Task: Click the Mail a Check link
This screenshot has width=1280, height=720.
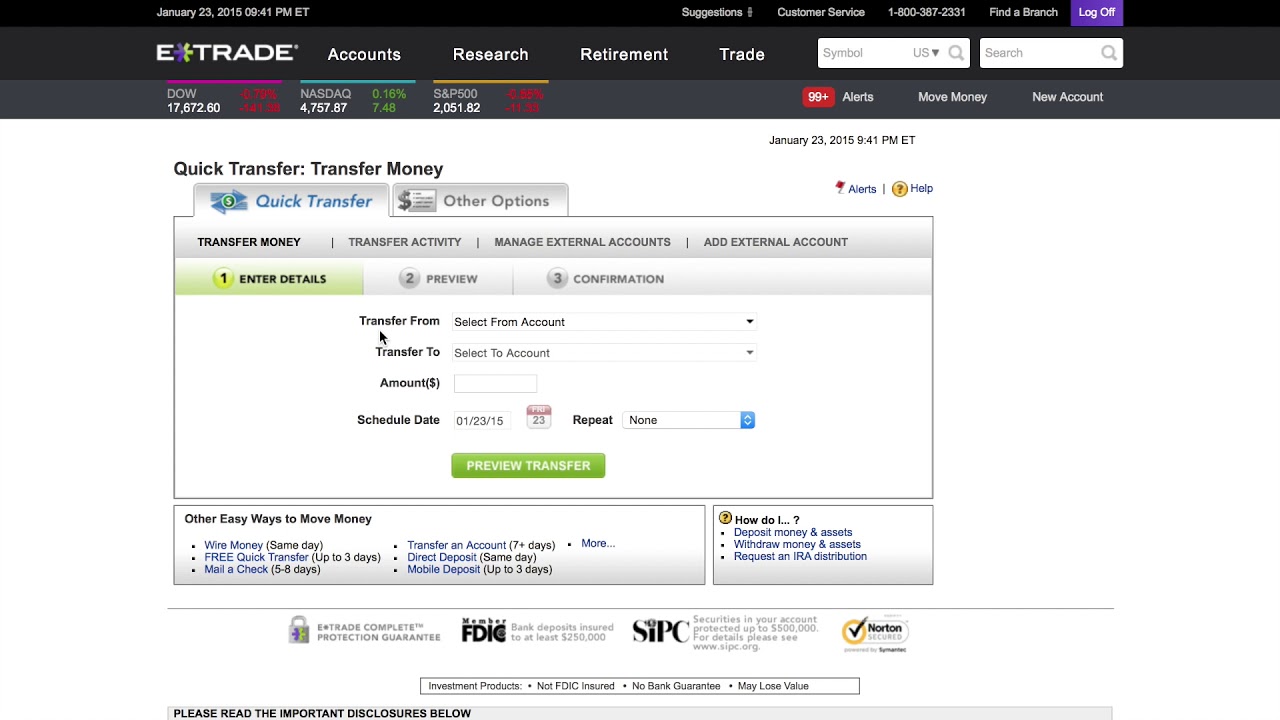Action: click(236, 569)
